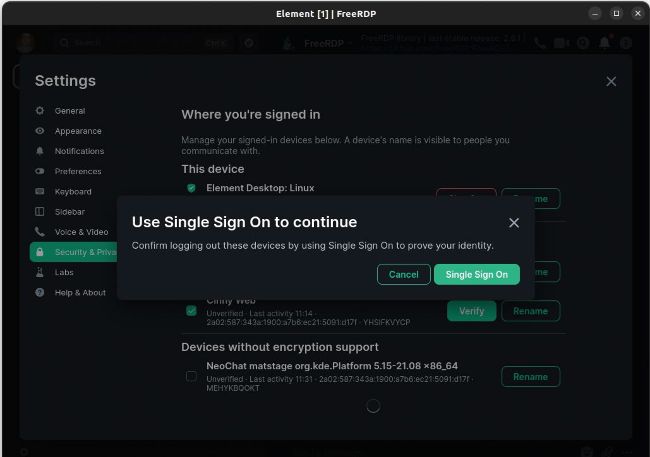Viewport: 650px width, 457px height.
Task: Rename the Cinny Web device
Action: tap(530, 311)
